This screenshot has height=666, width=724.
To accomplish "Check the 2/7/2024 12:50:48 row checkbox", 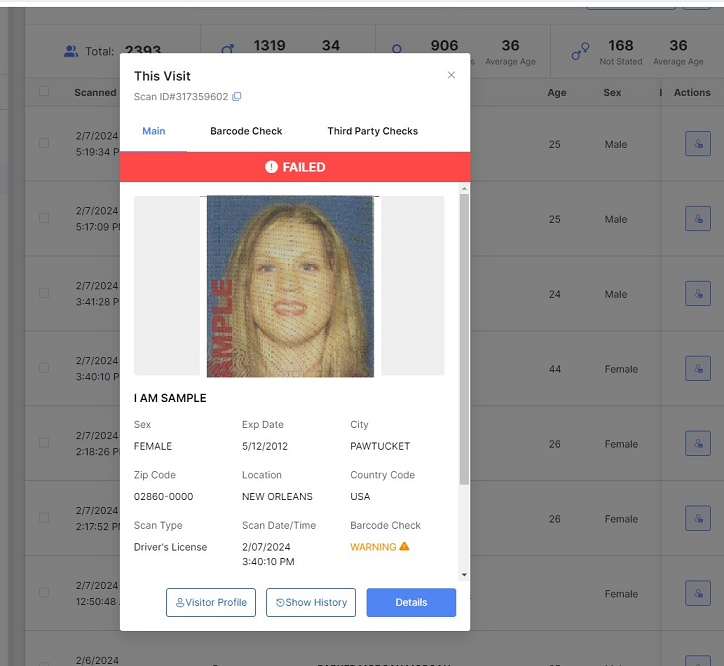I will coord(44,593).
